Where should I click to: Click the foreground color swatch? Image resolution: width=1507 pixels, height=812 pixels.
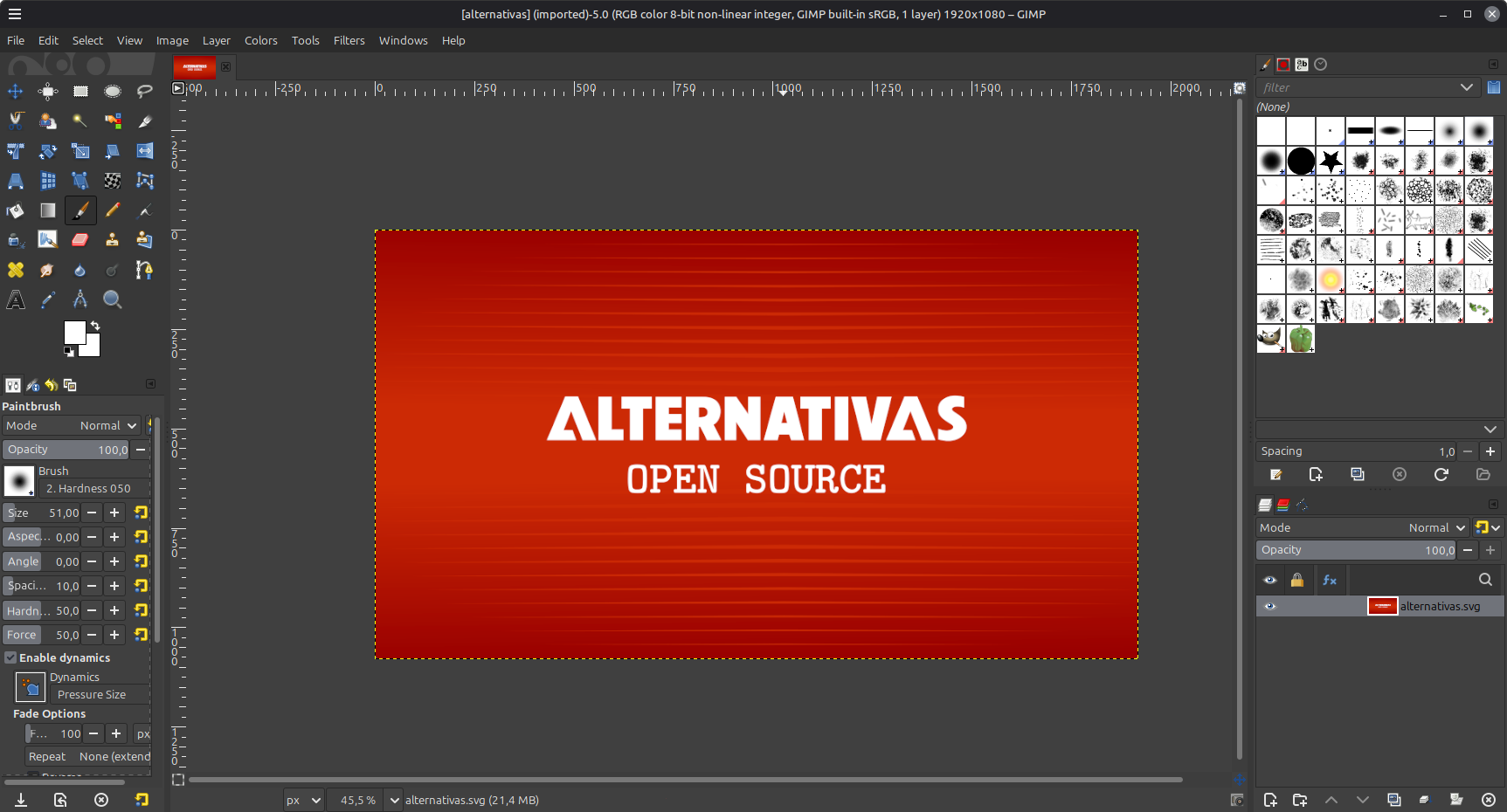pos(74,332)
